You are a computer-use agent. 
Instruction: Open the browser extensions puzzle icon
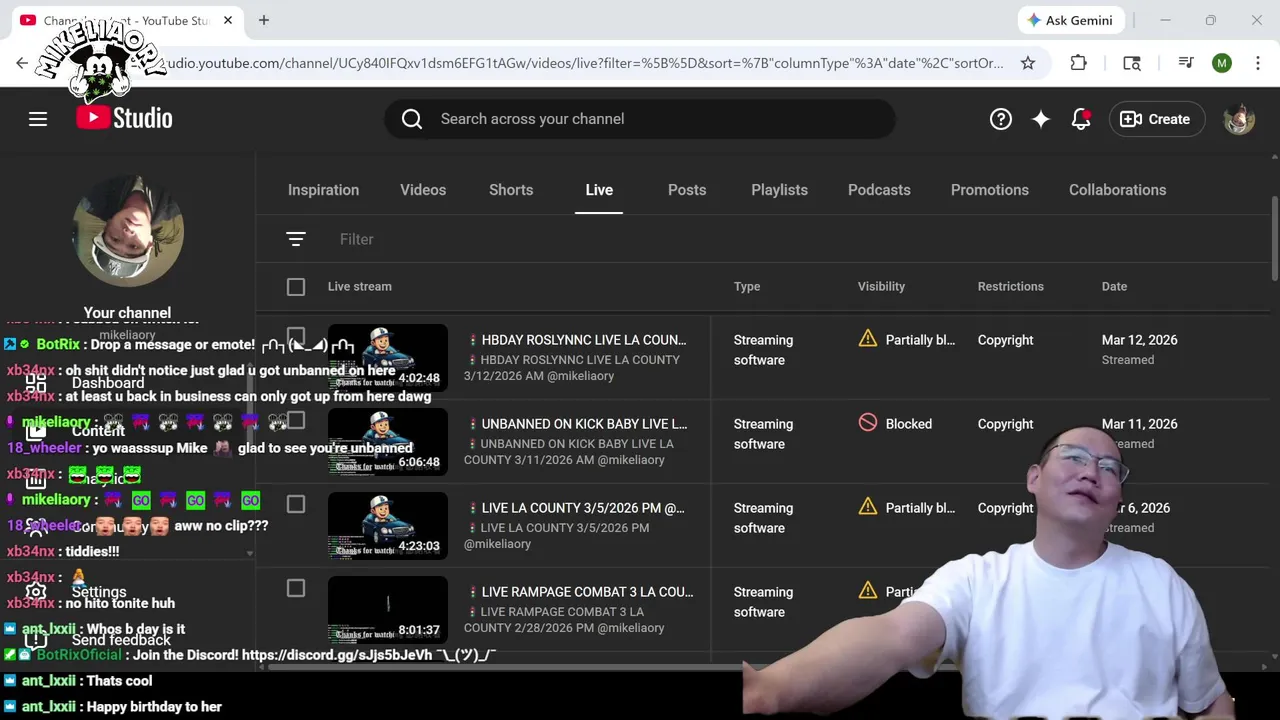click(1078, 63)
